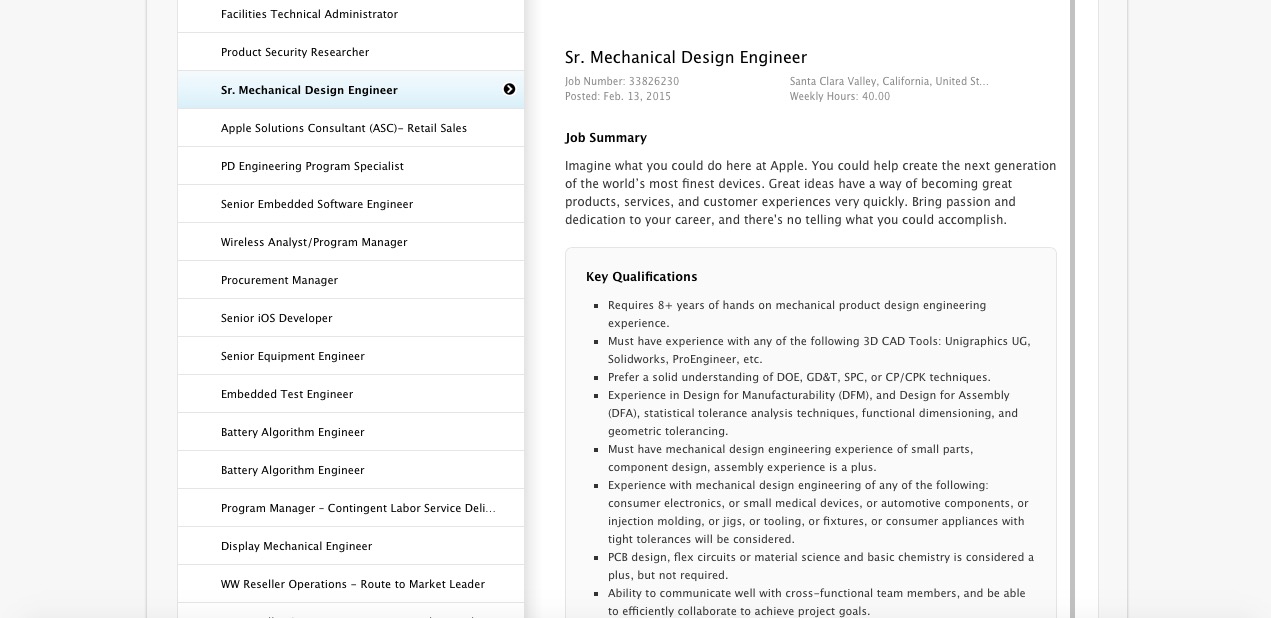The width and height of the screenshot is (1271, 618).
Task: Open the first Battery Algorithm Engineer listing
Action: coord(292,432)
